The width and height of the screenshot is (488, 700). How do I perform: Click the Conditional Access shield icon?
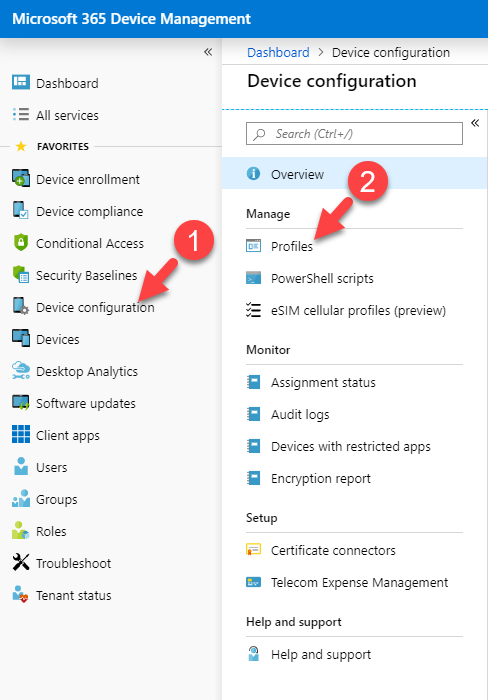click(x=21, y=242)
